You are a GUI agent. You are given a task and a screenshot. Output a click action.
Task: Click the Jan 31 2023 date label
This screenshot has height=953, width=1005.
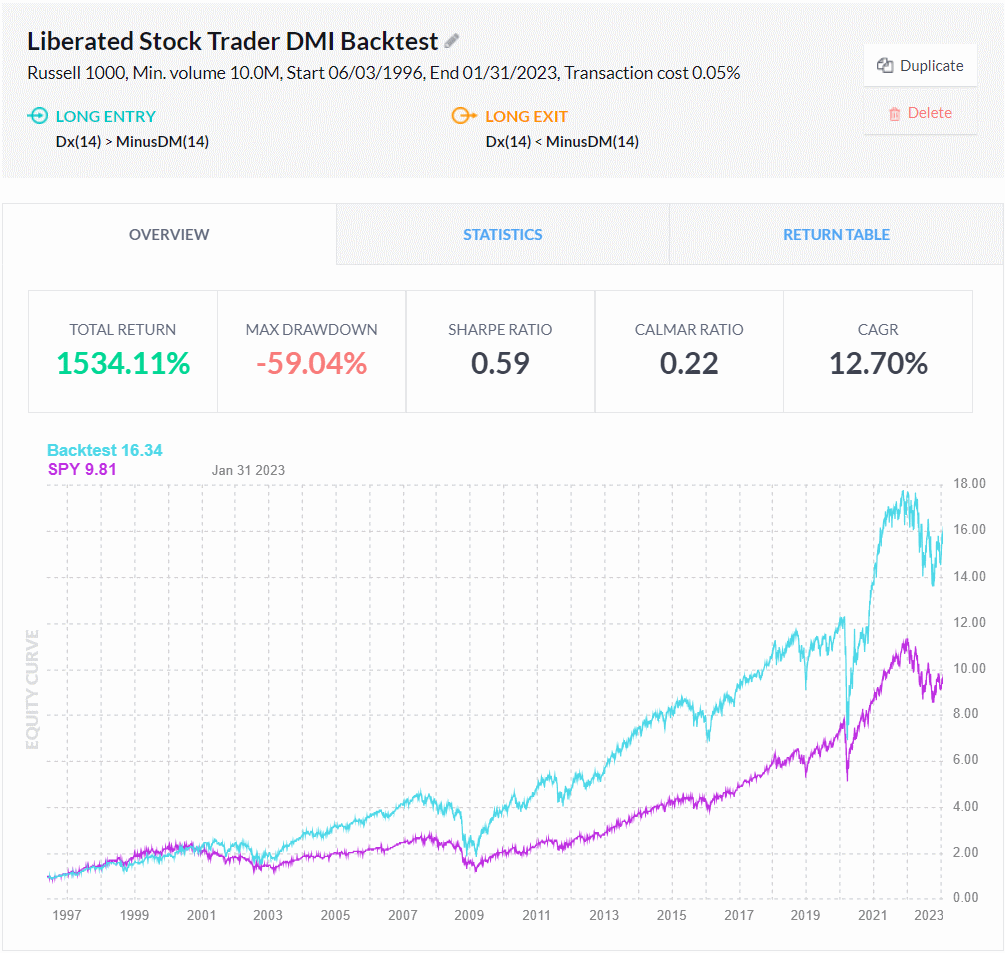pos(248,469)
